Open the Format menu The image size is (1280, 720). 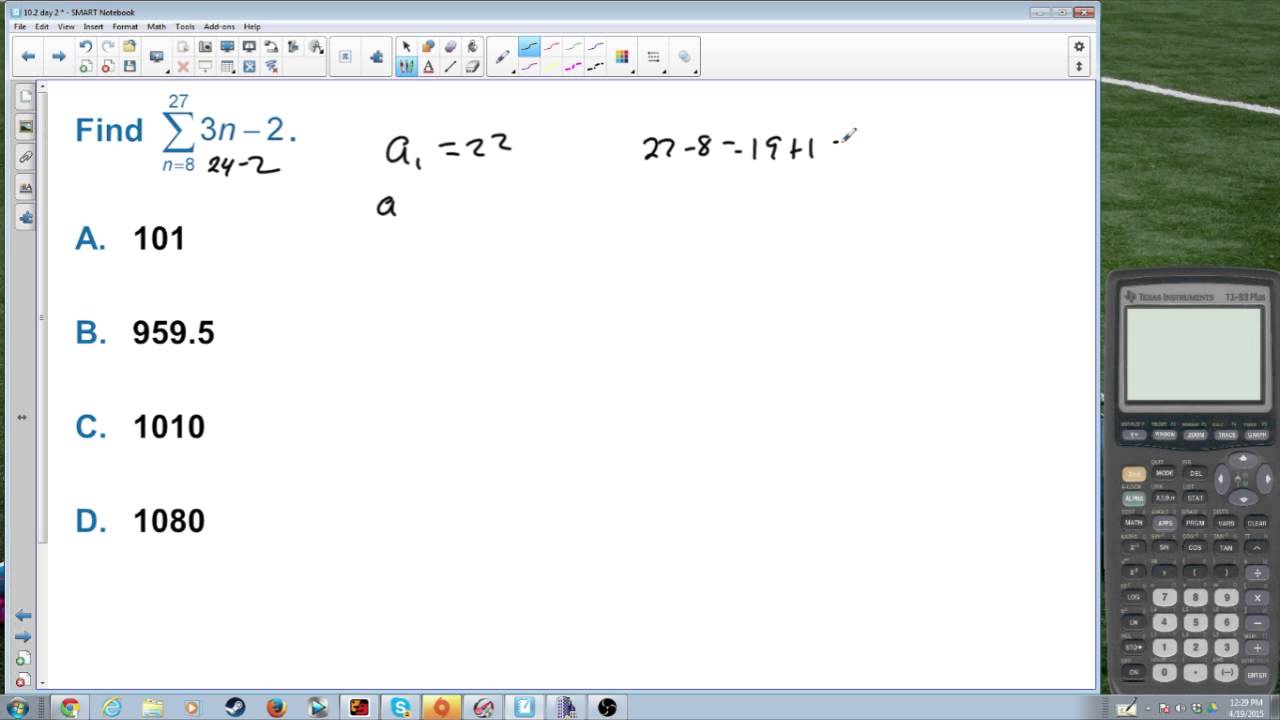click(x=125, y=27)
